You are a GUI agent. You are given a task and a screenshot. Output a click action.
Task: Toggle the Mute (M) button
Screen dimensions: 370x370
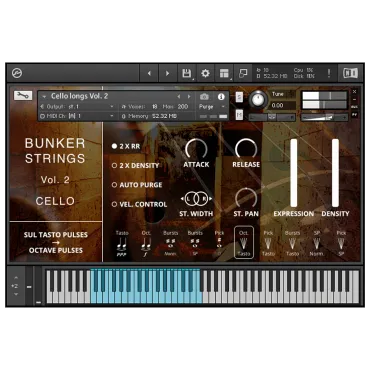pos(239,115)
